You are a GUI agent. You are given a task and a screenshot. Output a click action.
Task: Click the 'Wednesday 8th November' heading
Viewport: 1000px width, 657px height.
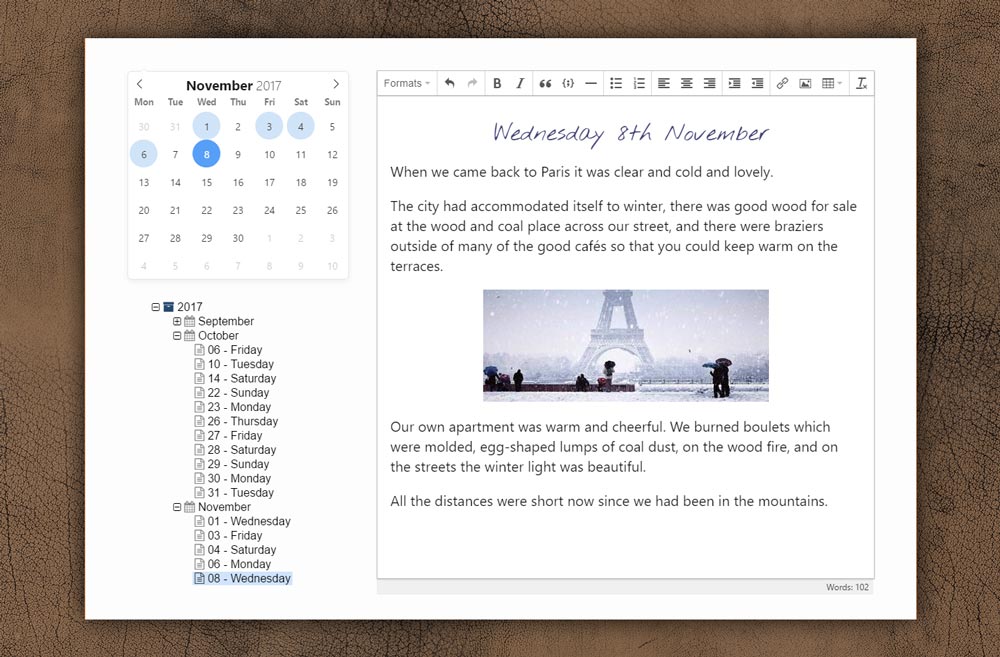[x=630, y=133]
